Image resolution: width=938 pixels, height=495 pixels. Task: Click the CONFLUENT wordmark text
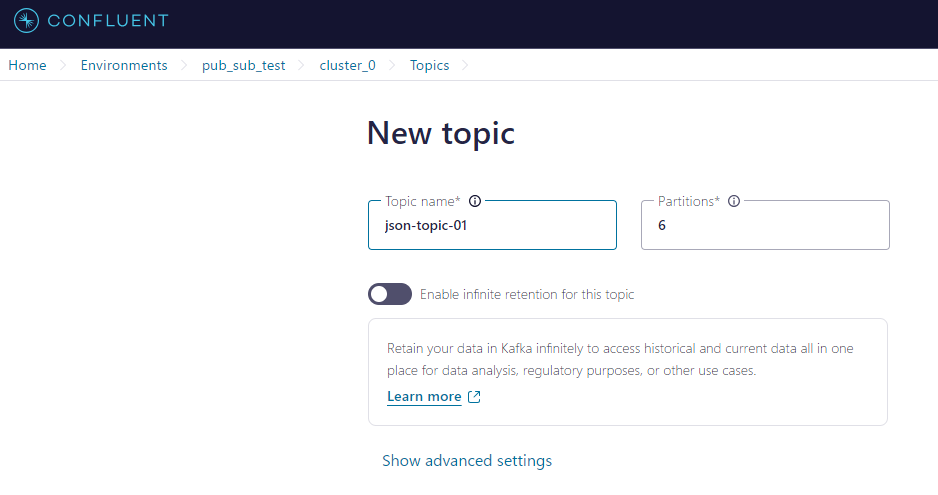[x=108, y=20]
